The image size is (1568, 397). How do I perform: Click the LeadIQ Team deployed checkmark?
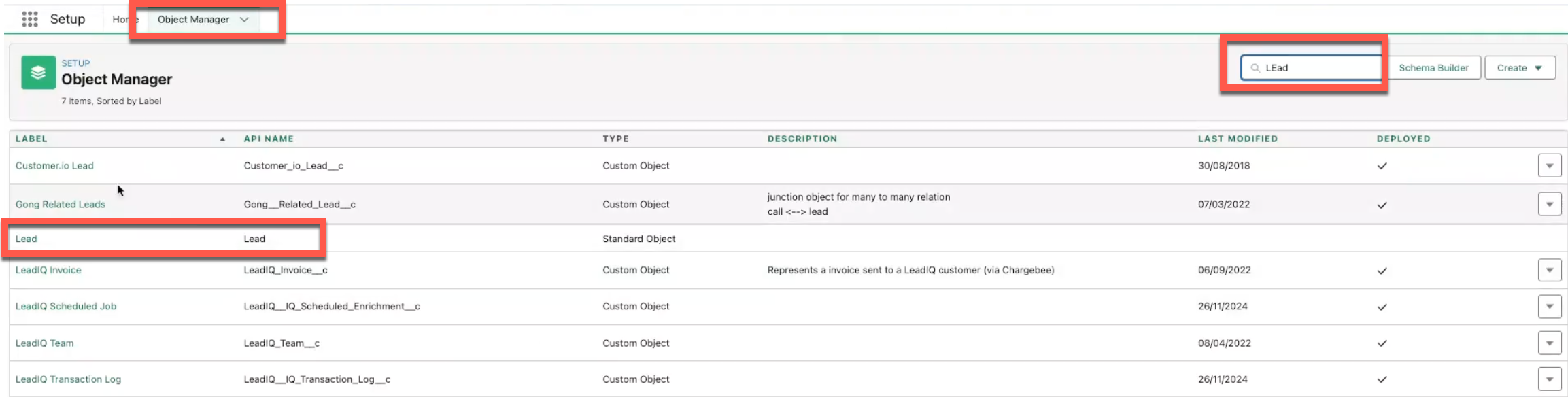(x=1382, y=343)
